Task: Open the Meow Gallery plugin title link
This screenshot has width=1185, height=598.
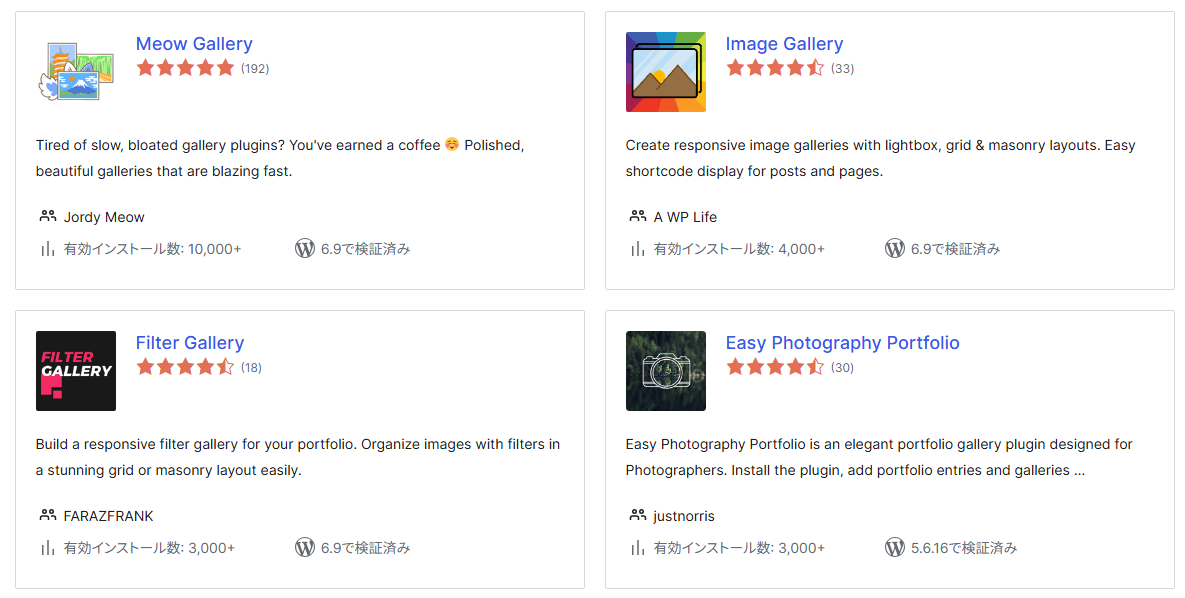Action: [x=194, y=44]
